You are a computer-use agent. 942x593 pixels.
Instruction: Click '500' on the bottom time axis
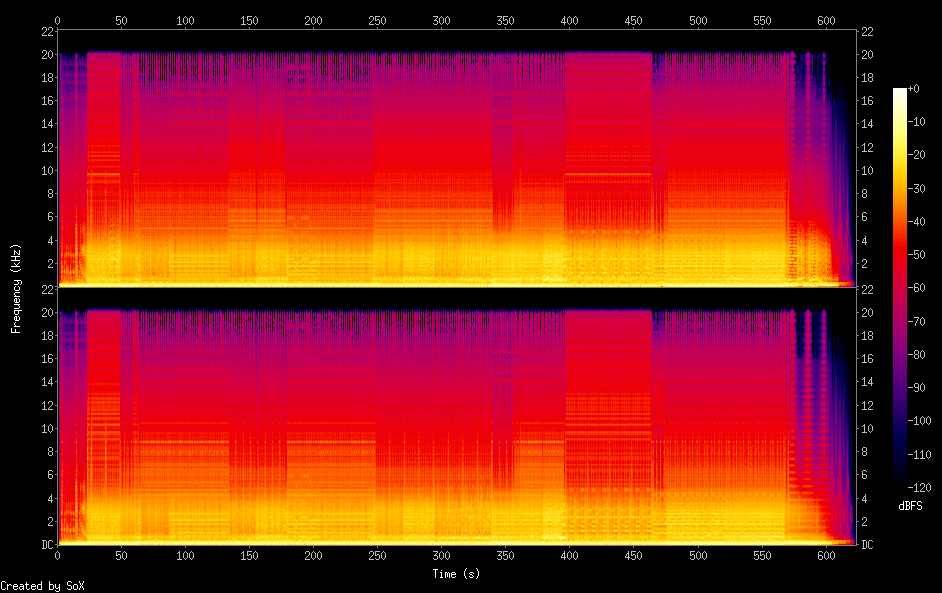[x=698, y=556]
